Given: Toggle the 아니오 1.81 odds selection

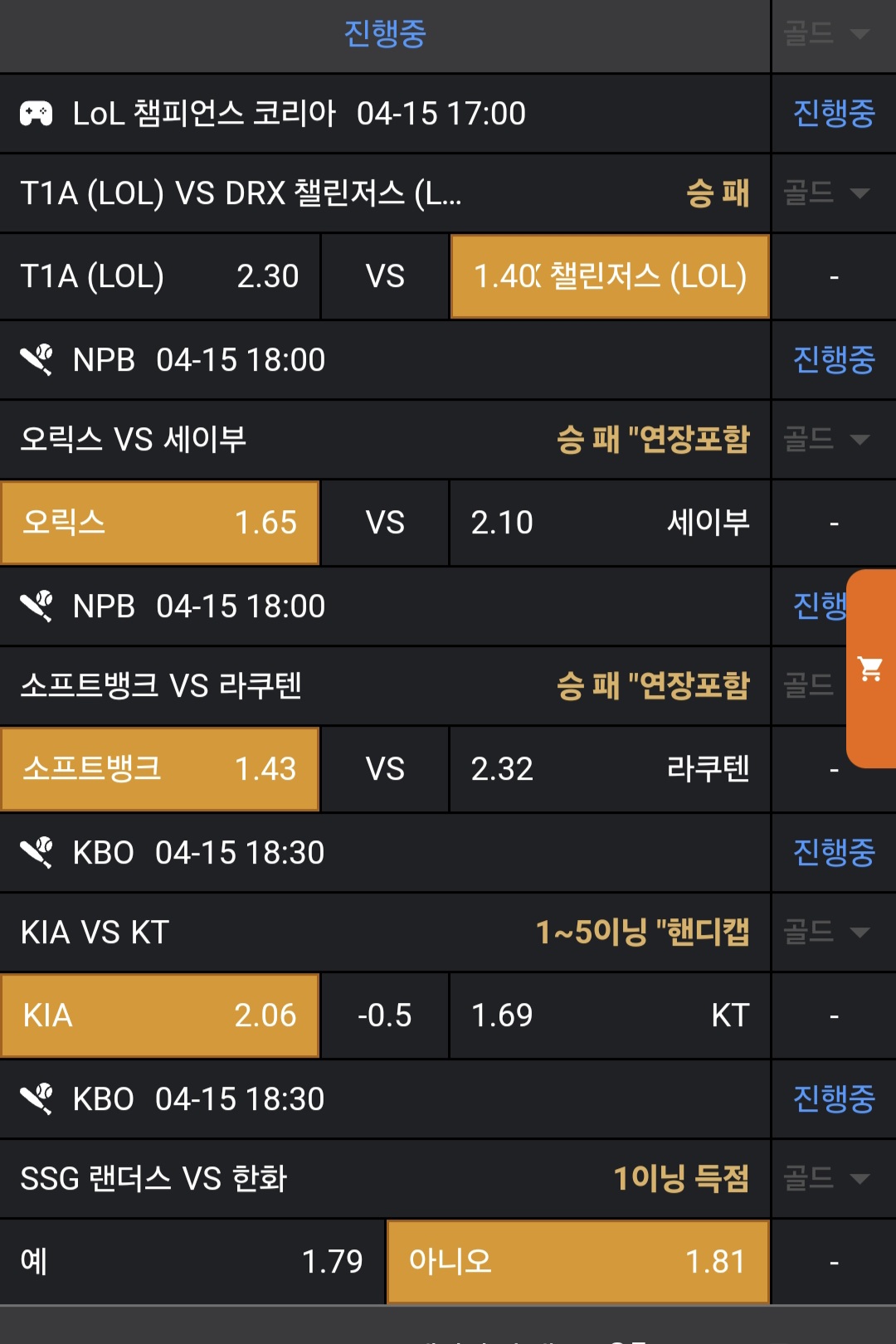Looking at the screenshot, I should click(x=577, y=1262).
